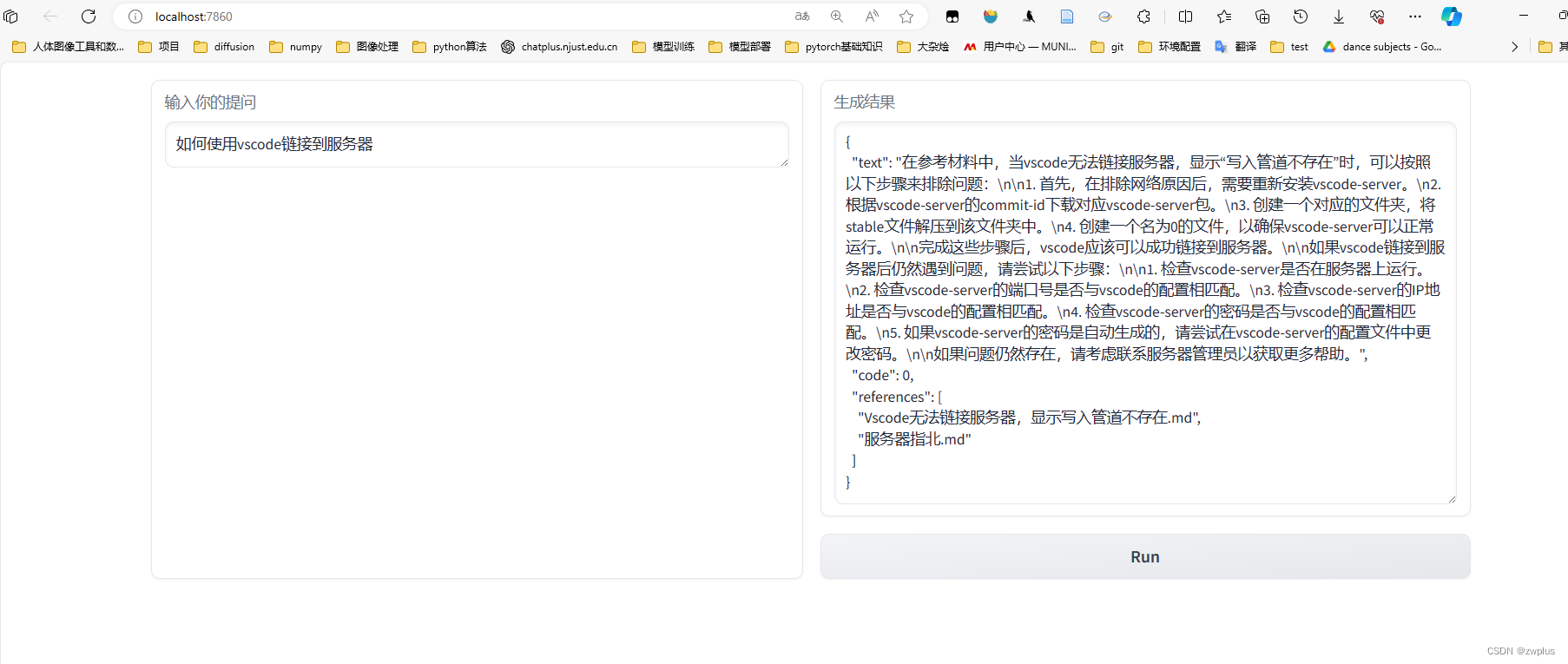Viewport: 1568px width, 664px height.
Task: Open the 大杂烩 bookmark folder
Action: click(x=923, y=47)
